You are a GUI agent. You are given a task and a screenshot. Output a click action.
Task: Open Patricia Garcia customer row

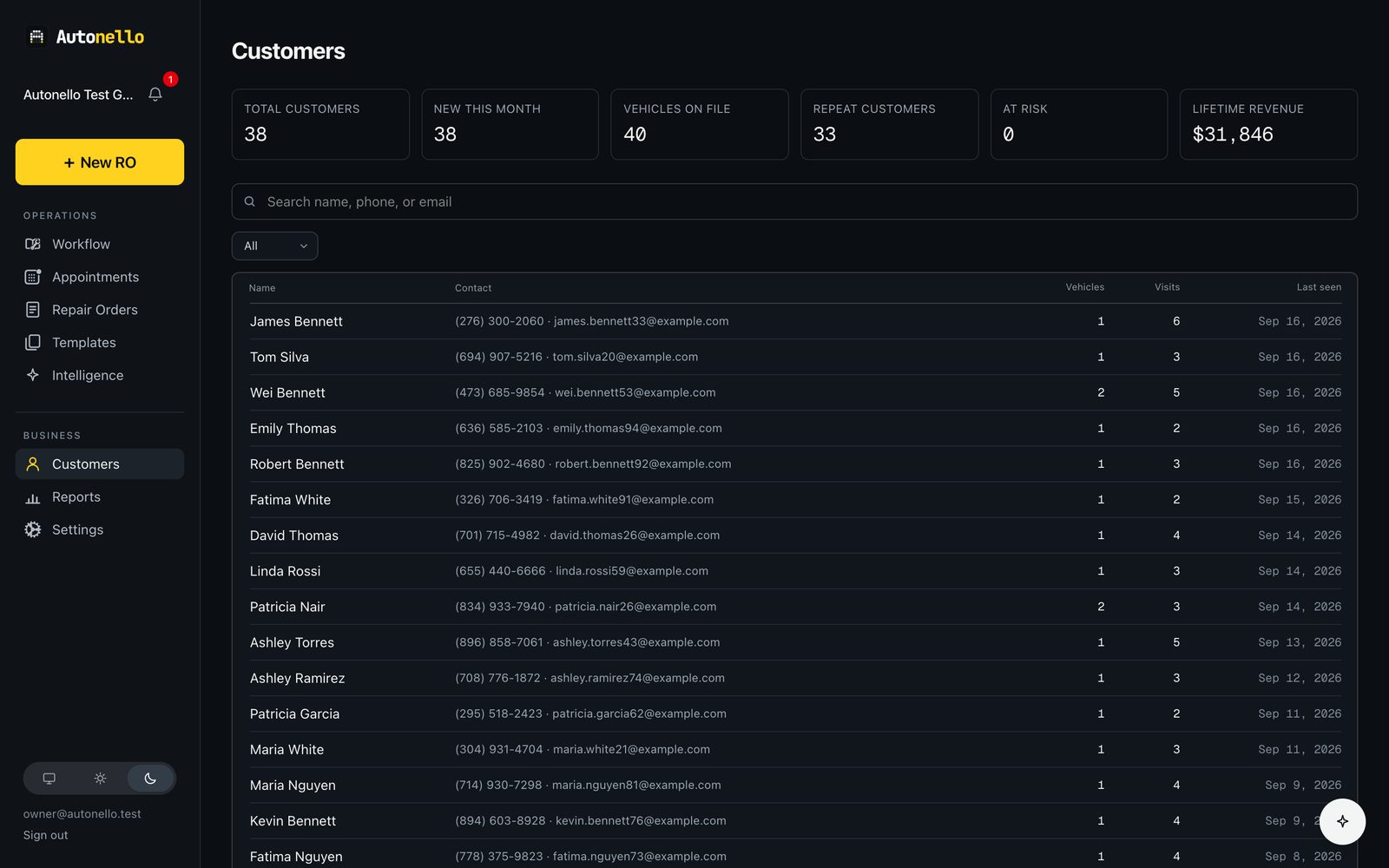tap(794, 713)
